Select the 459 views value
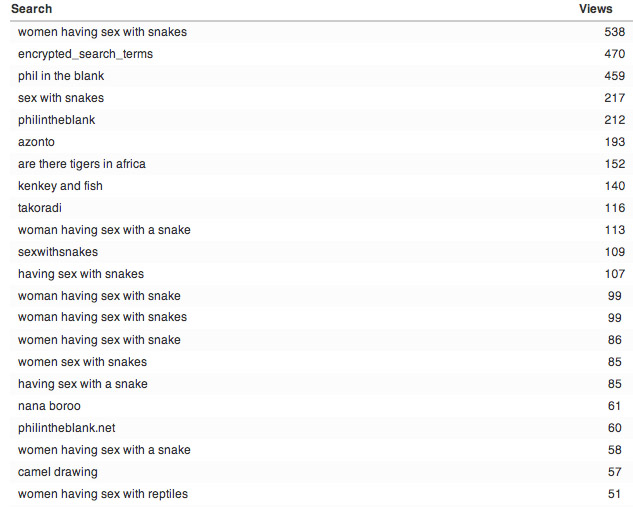 (x=614, y=76)
